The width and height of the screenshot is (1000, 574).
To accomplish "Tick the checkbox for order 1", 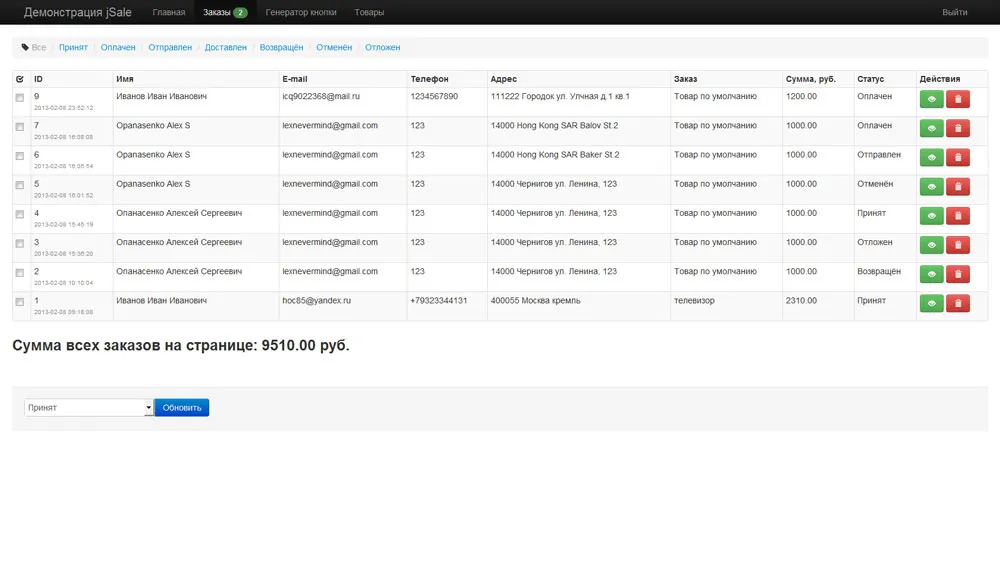I will (x=20, y=302).
